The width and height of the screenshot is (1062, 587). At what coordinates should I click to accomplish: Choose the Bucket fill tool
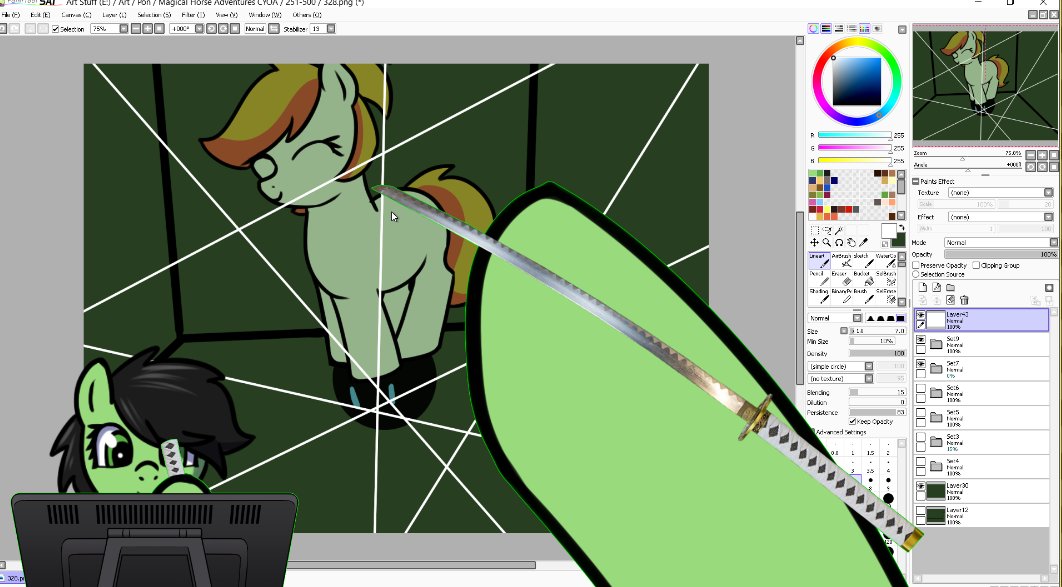coord(864,278)
